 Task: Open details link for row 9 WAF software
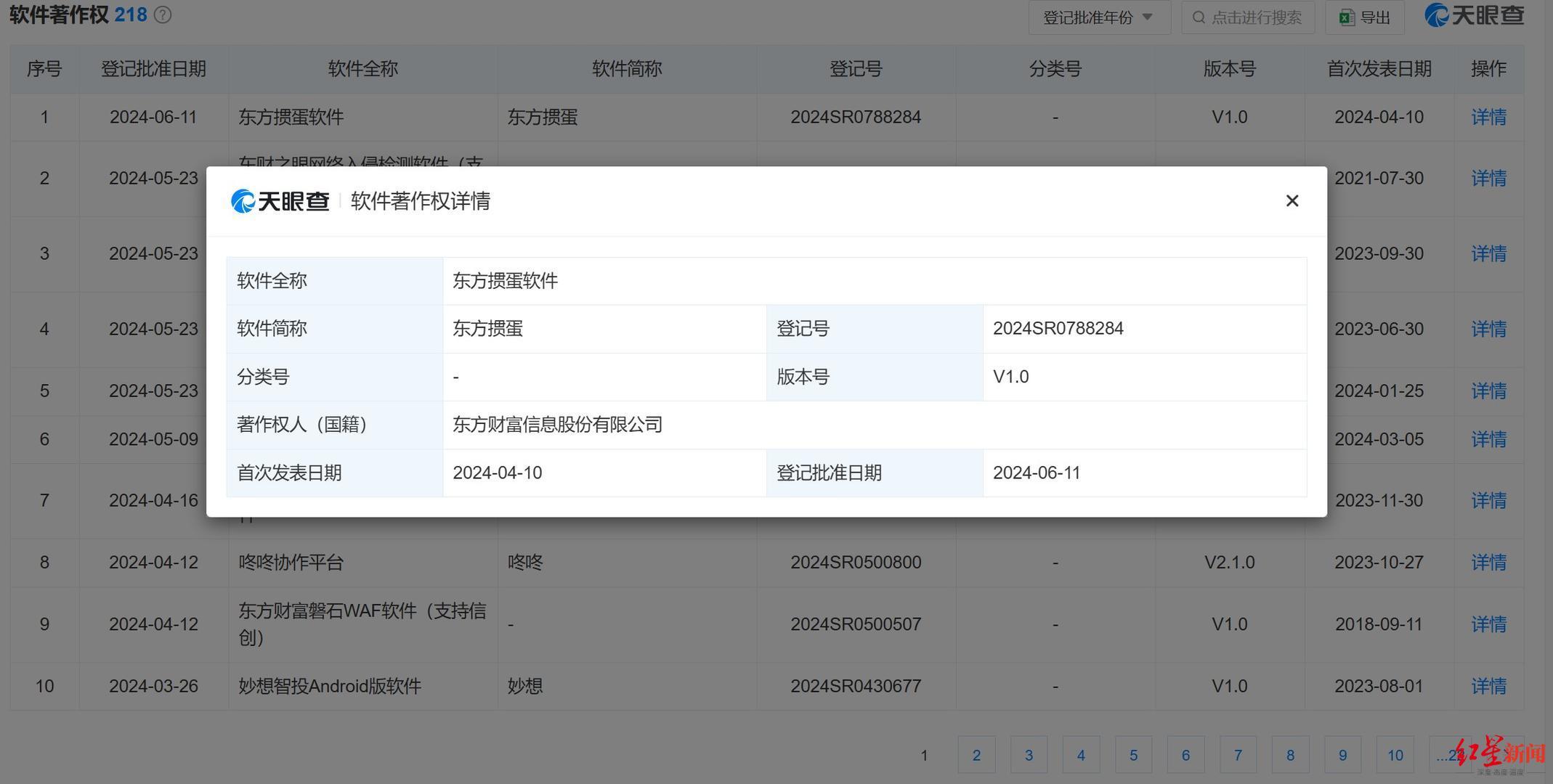1488,624
